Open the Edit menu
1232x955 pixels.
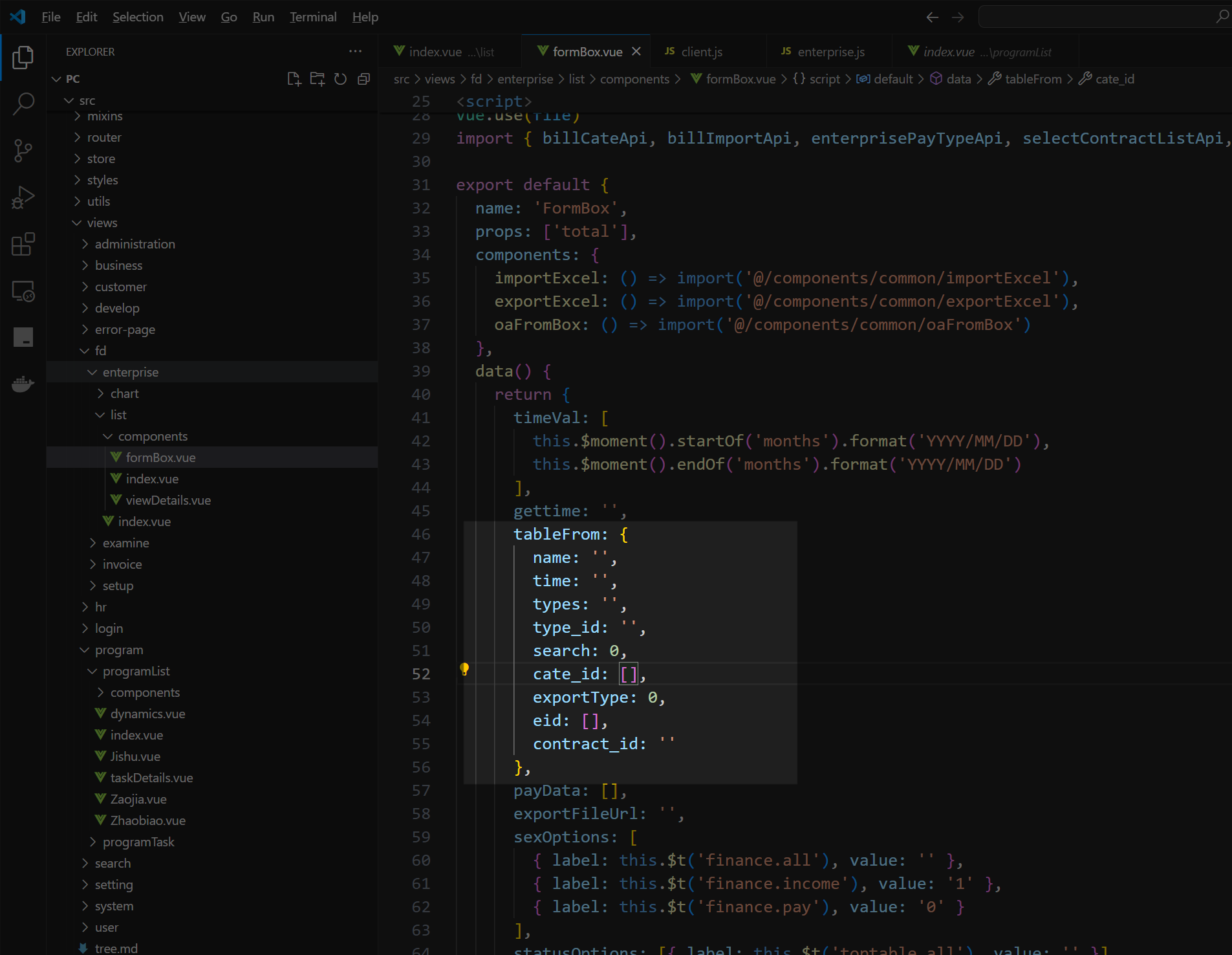click(86, 17)
